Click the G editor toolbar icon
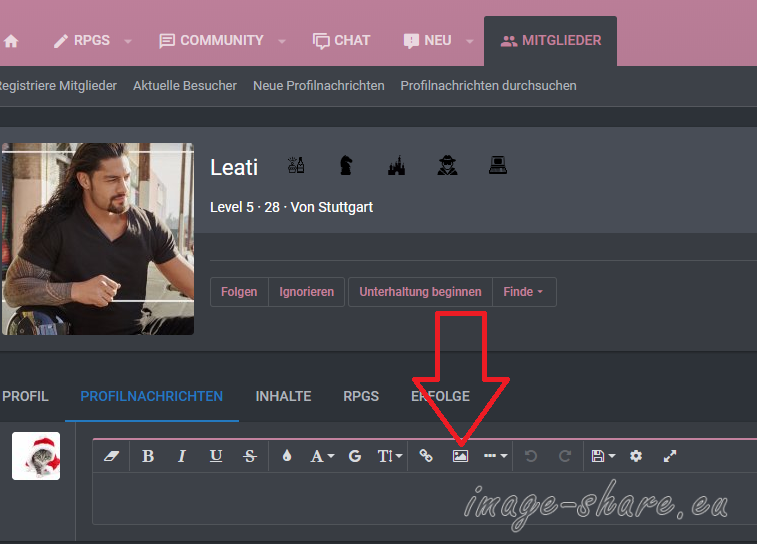This screenshot has height=544, width=757. 355,456
